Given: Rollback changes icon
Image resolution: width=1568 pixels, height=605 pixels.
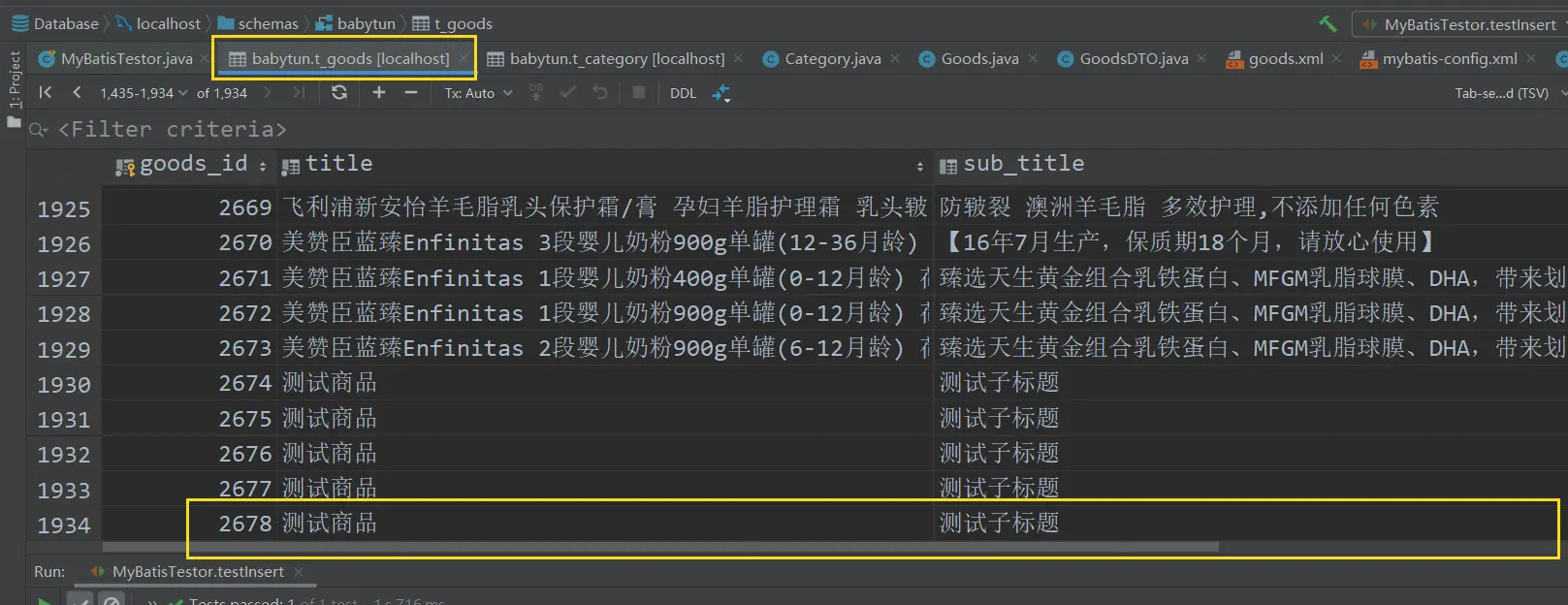Looking at the screenshot, I should click(x=600, y=92).
